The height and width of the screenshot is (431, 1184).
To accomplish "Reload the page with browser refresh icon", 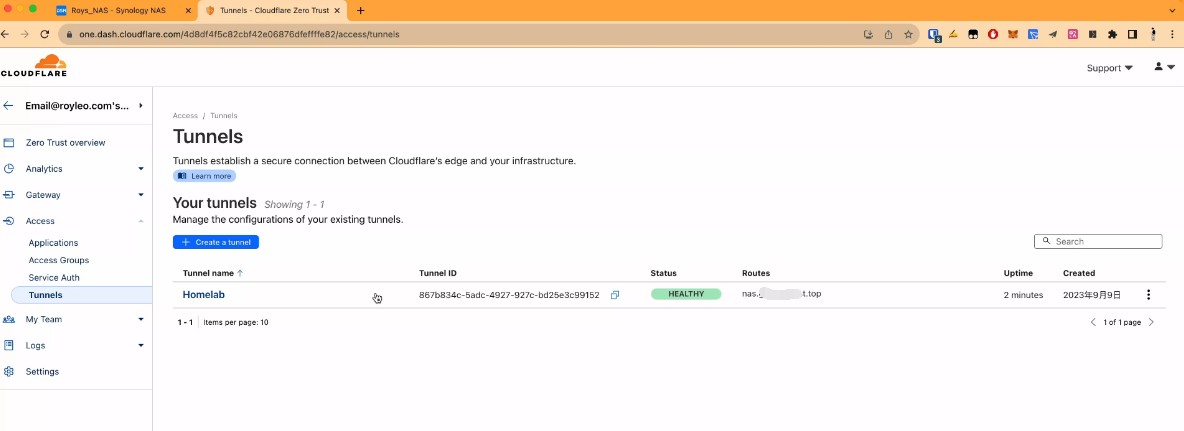I will [x=45, y=34].
